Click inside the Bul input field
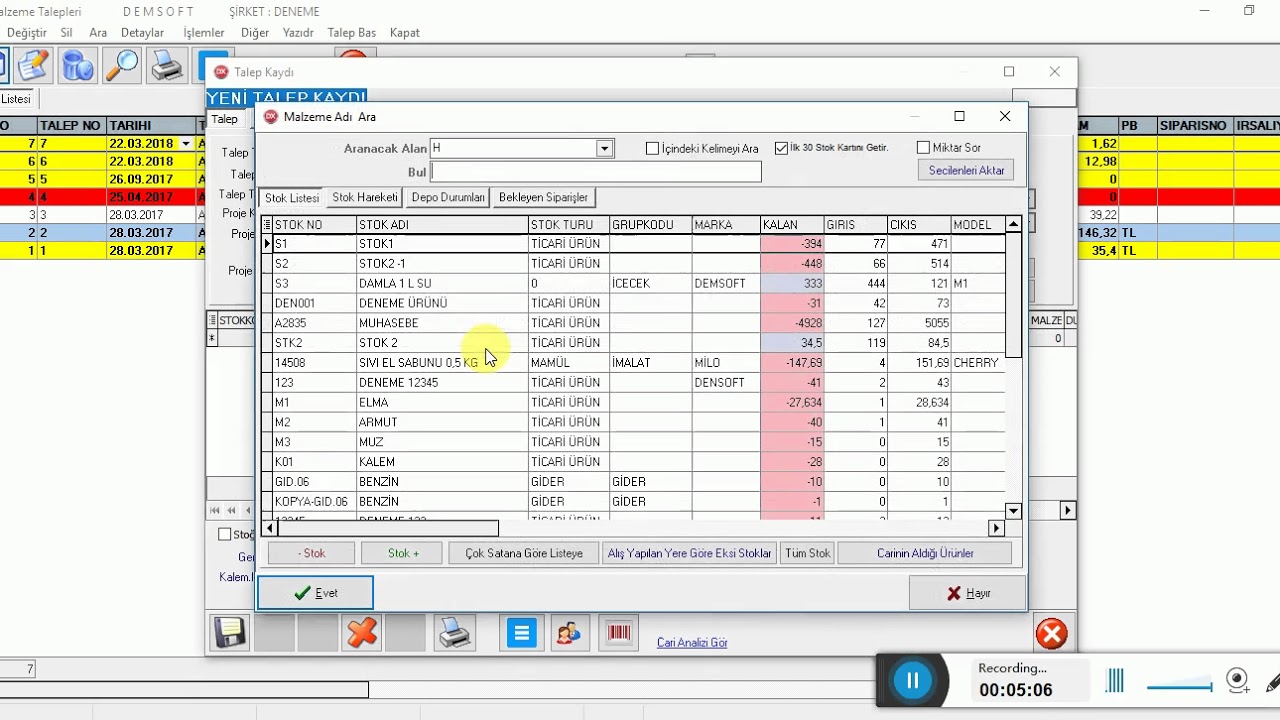This screenshot has width=1280, height=720. (595, 171)
